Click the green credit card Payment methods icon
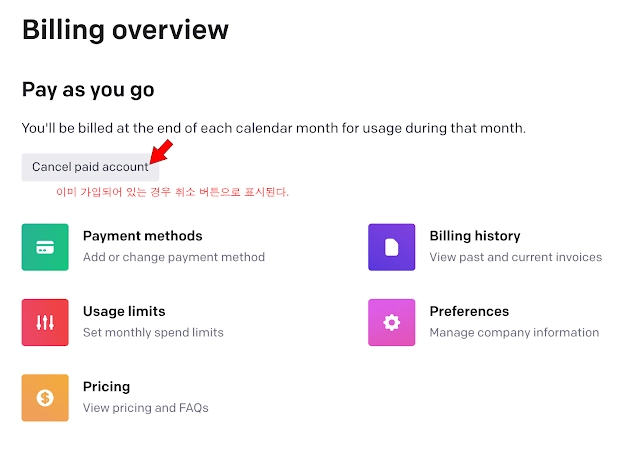Image resolution: width=640 pixels, height=461 pixels. [45, 247]
